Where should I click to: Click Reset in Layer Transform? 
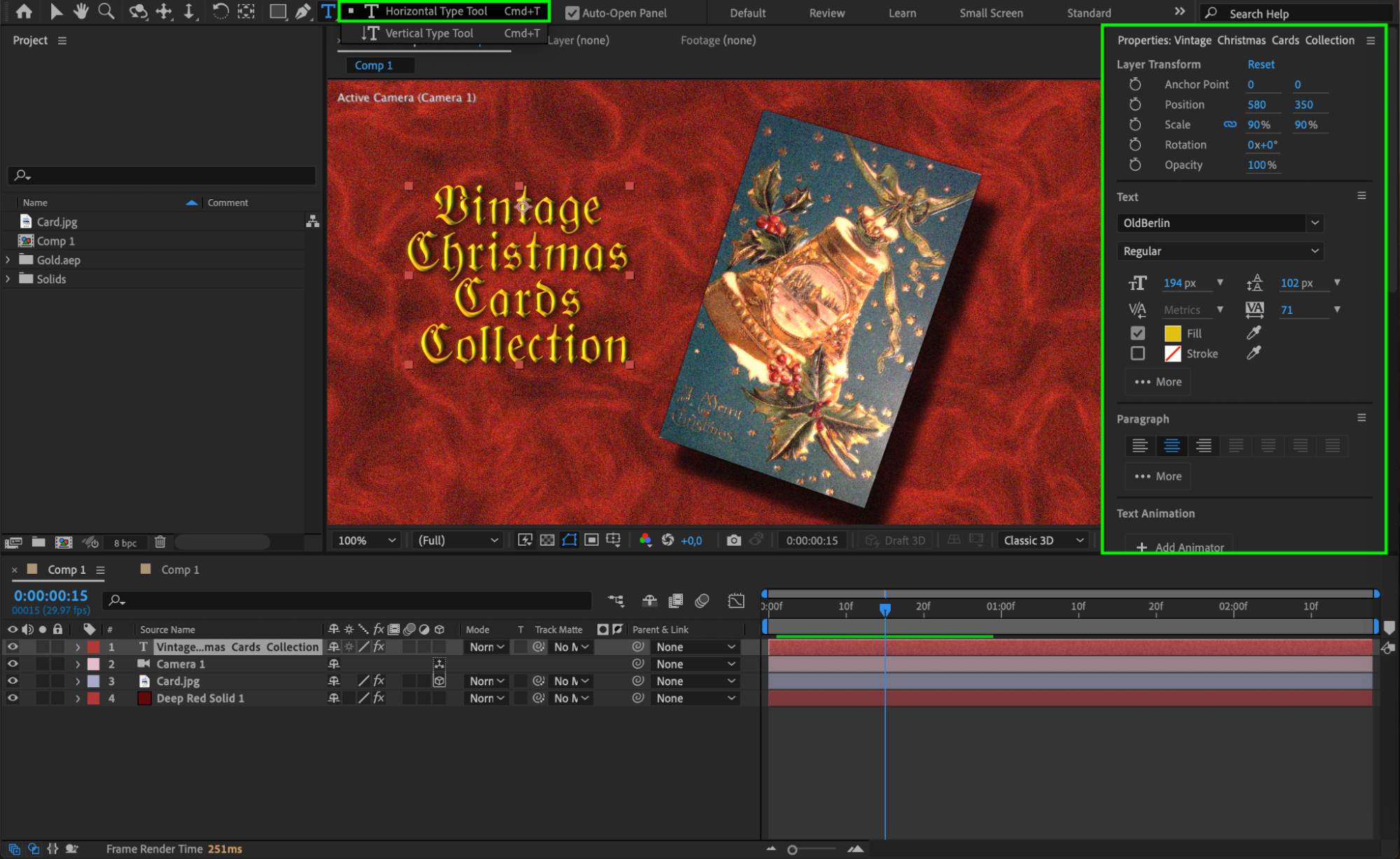pos(1261,64)
